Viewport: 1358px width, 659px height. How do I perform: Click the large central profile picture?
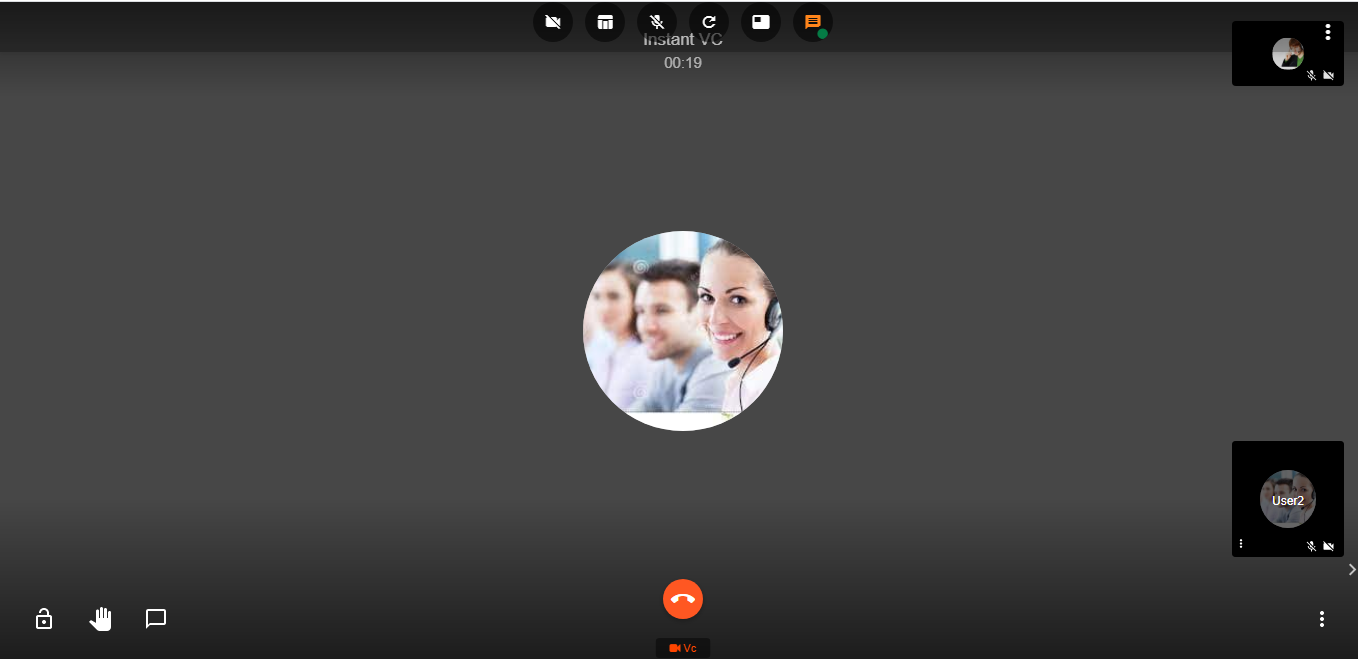(x=683, y=331)
